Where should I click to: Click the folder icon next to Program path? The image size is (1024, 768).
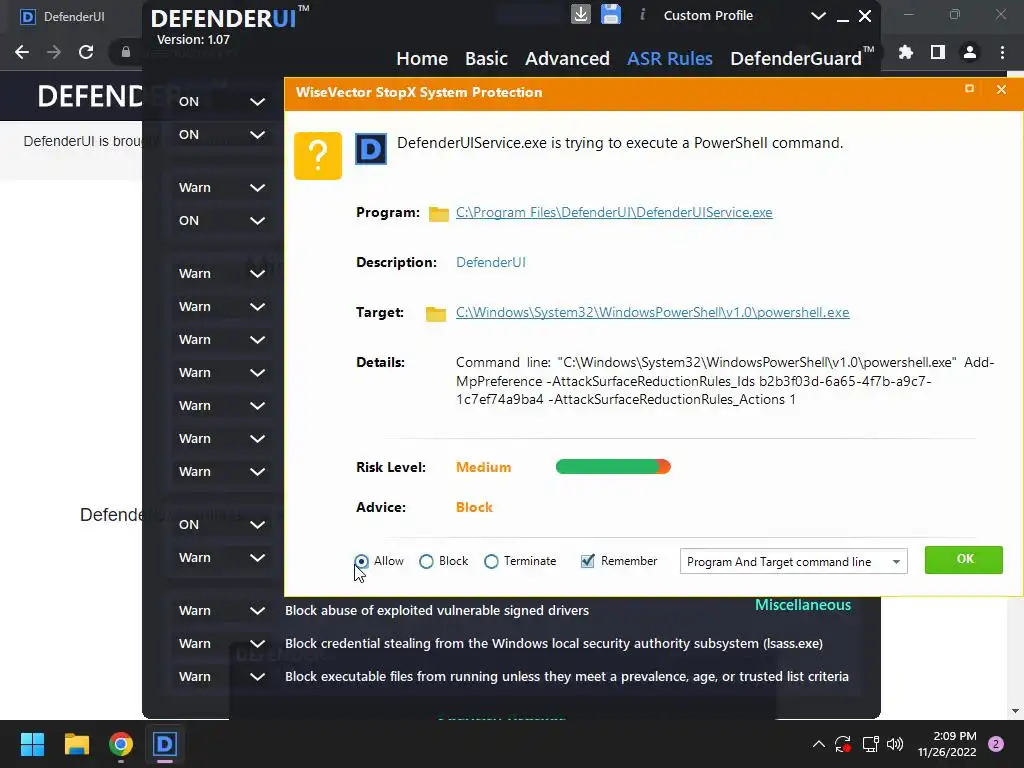(x=439, y=214)
